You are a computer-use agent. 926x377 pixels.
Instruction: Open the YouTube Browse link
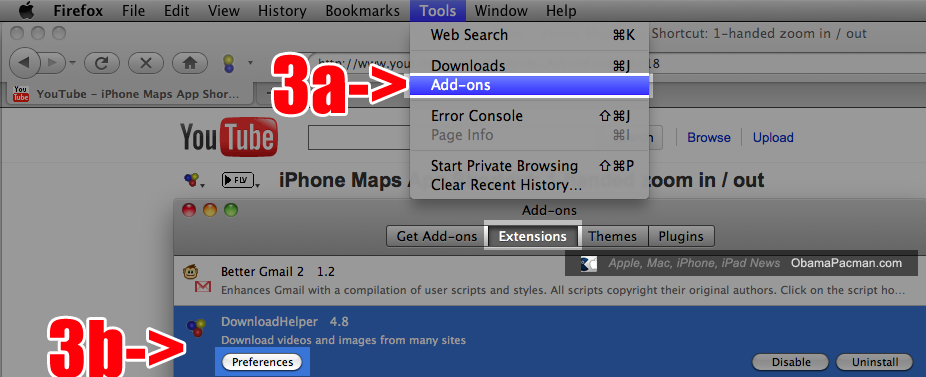[709, 138]
